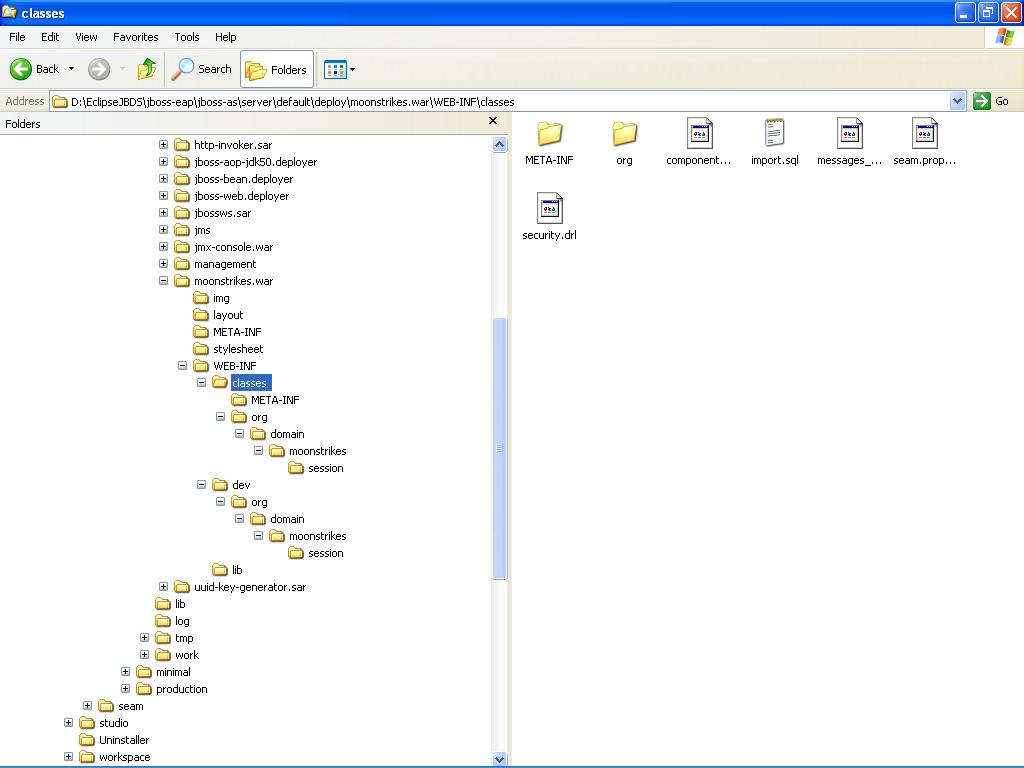Open the Search toolbar button
The height and width of the screenshot is (768, 1024).
click(x=201, y=69)
